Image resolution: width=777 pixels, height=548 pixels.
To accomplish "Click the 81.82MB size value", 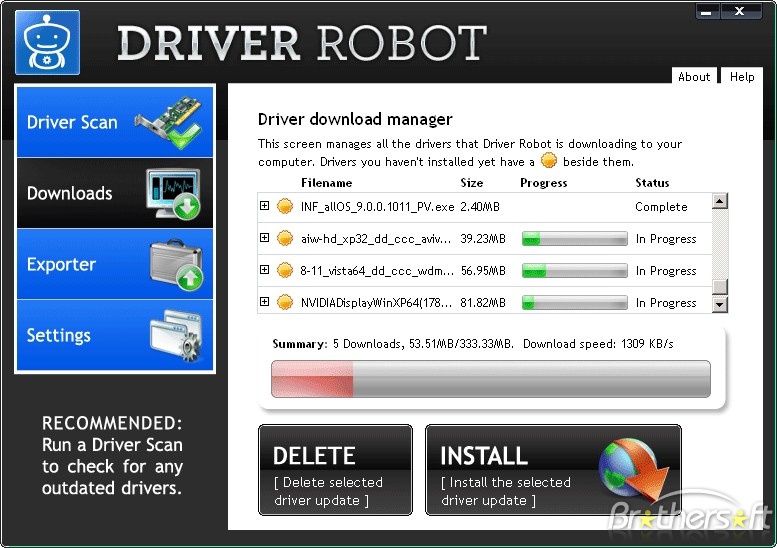I will (x=483, y=303).
